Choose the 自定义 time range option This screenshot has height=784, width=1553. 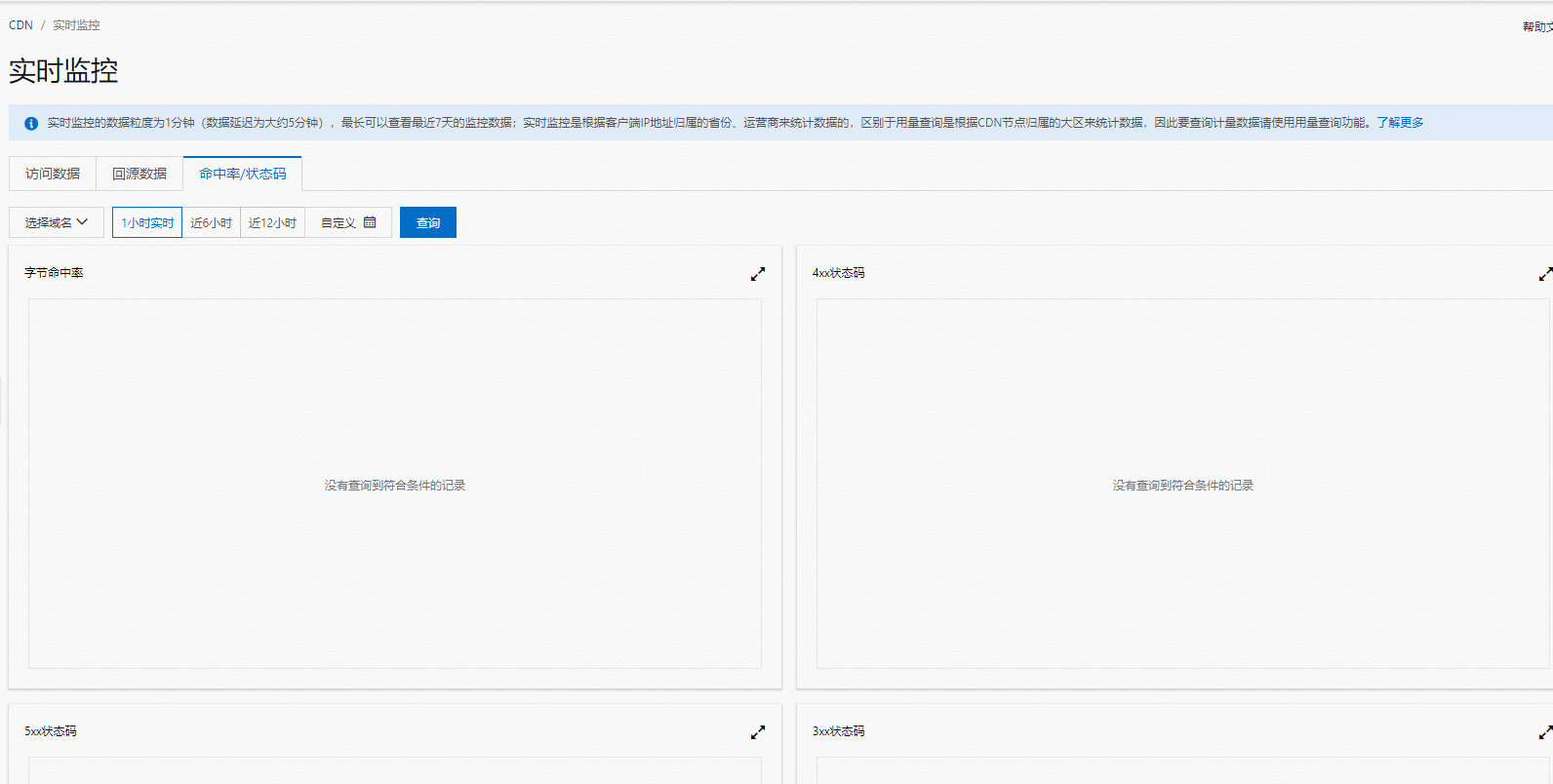click(x=348, y=222)
